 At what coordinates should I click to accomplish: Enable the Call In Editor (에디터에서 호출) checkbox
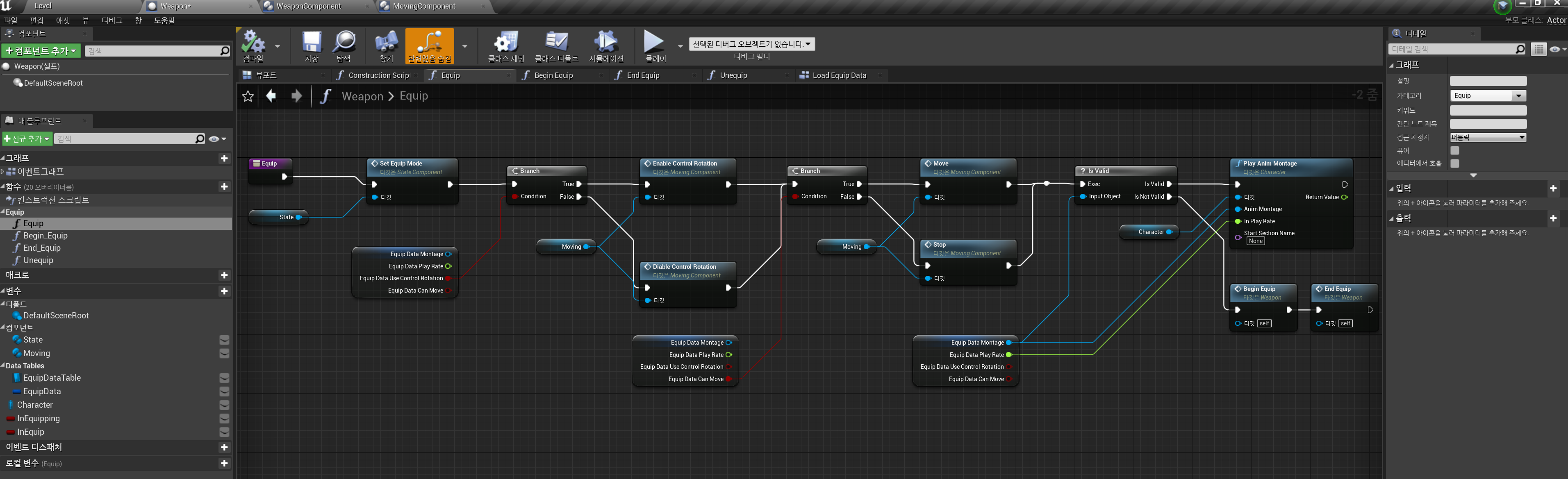pyautogui.click(x=1454, y=163)
